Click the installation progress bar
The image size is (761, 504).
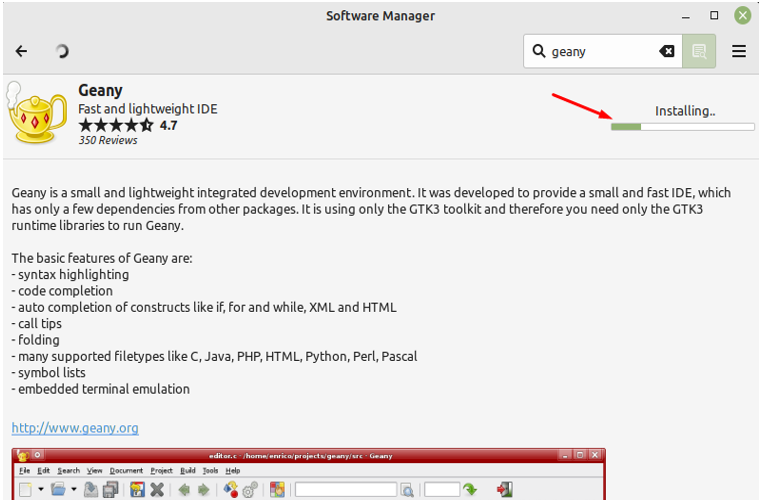pos(684,127)
